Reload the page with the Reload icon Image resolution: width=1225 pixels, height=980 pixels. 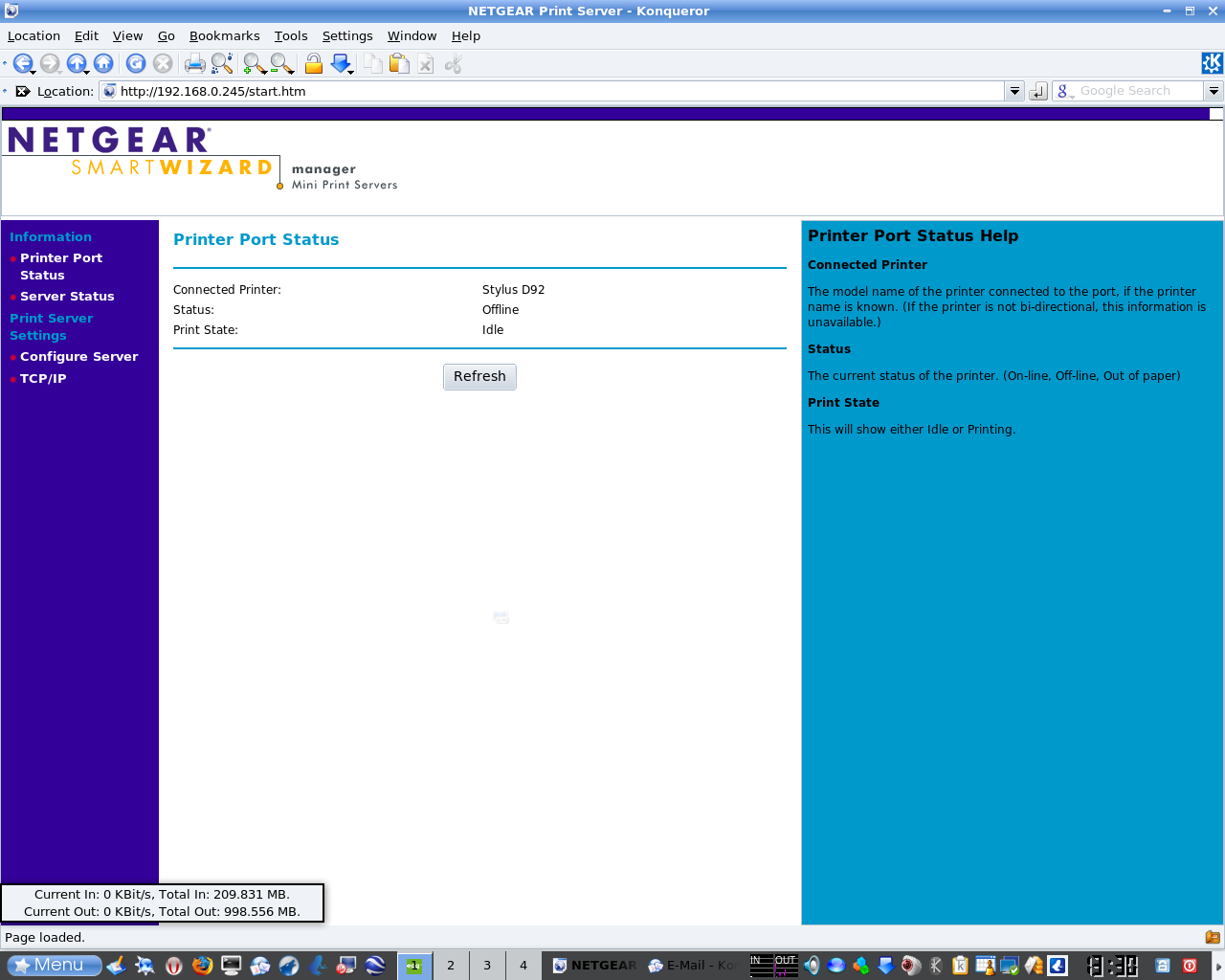(136, 64)
